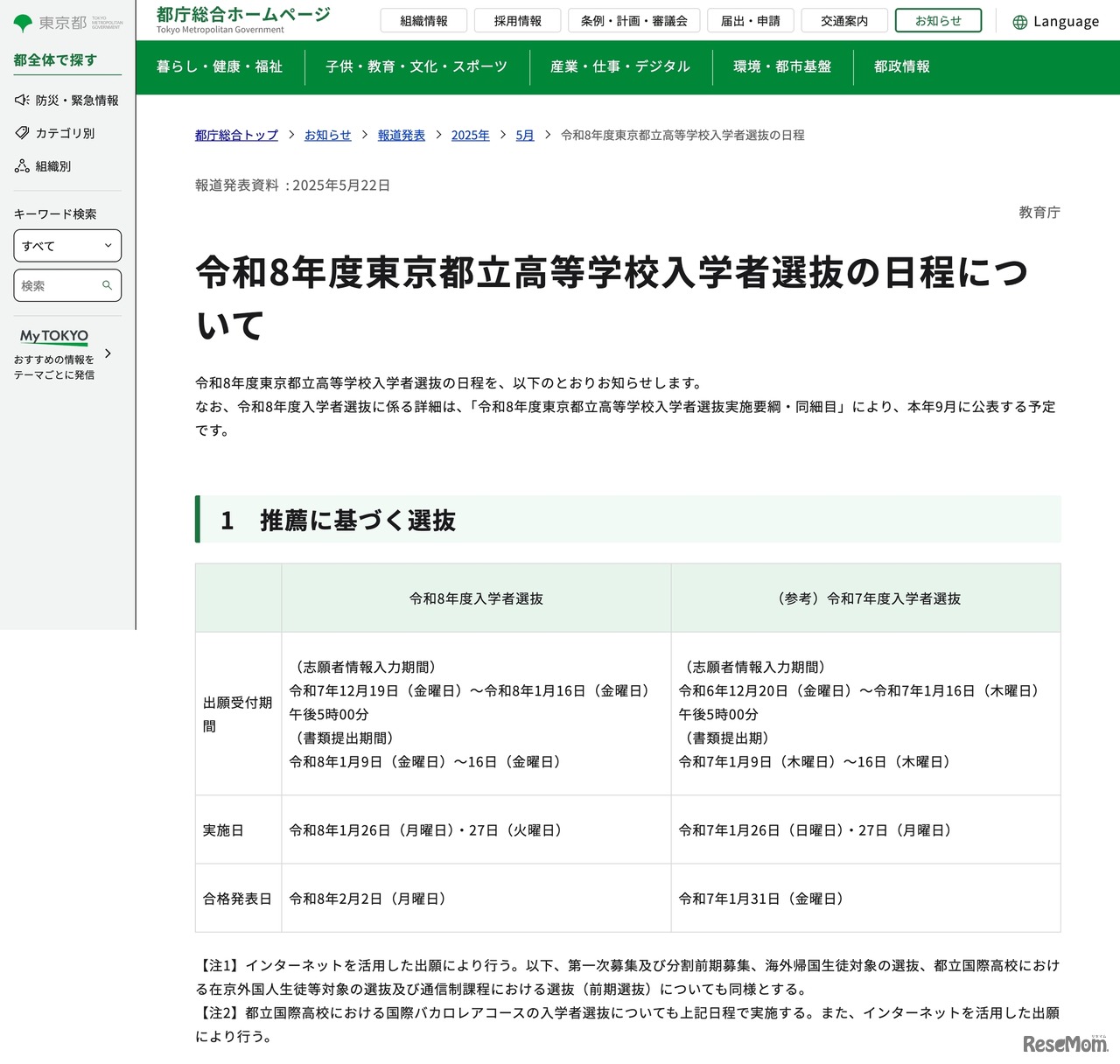Expand 環境・都市基盤 menu

pyautogui.click(x=782, y=66)
